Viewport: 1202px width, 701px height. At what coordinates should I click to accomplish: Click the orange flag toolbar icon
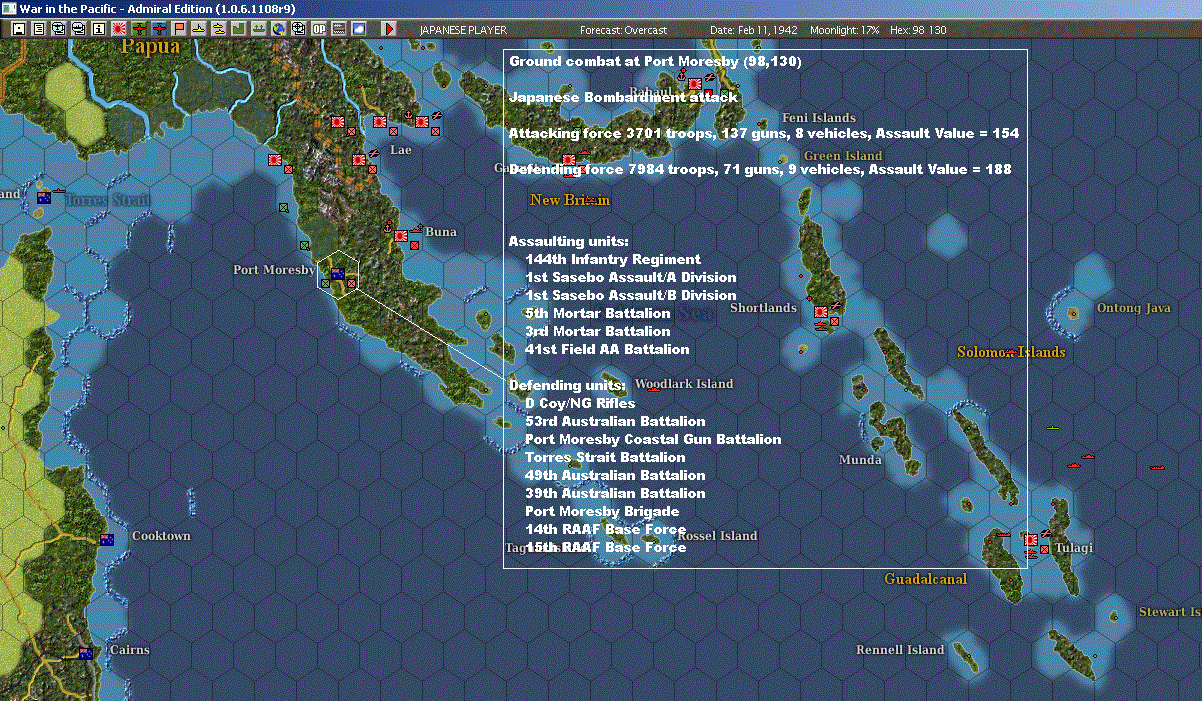point(180,29)
